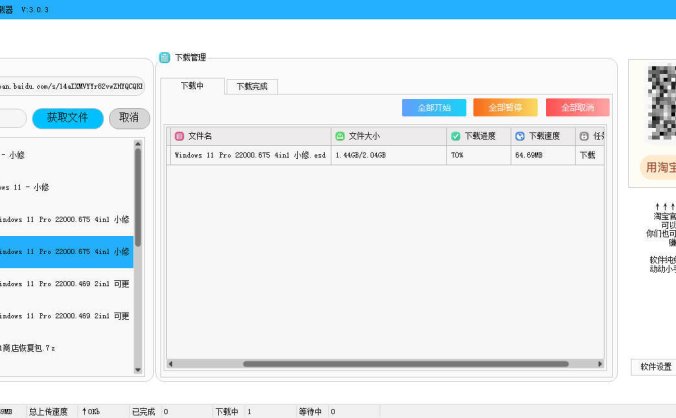Click the download management panel icon
Image resolution: width=676 pixels, height=418 pixels.
[x=165, y=57]
